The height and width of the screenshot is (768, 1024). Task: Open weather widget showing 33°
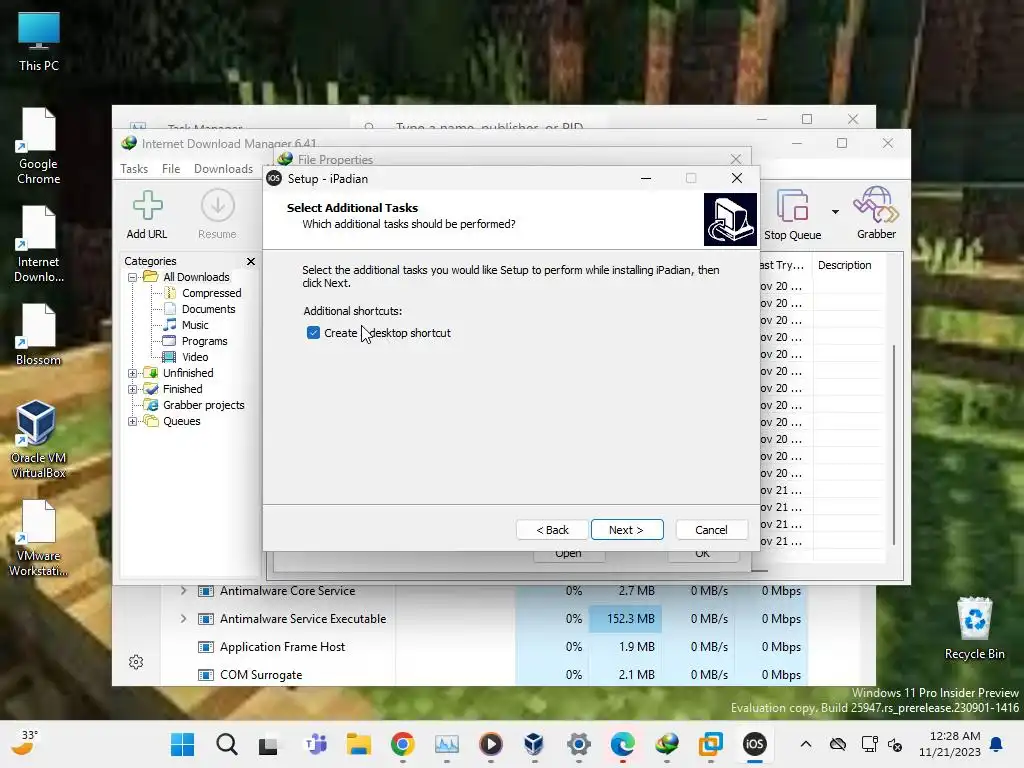click(x=25, y=743)
